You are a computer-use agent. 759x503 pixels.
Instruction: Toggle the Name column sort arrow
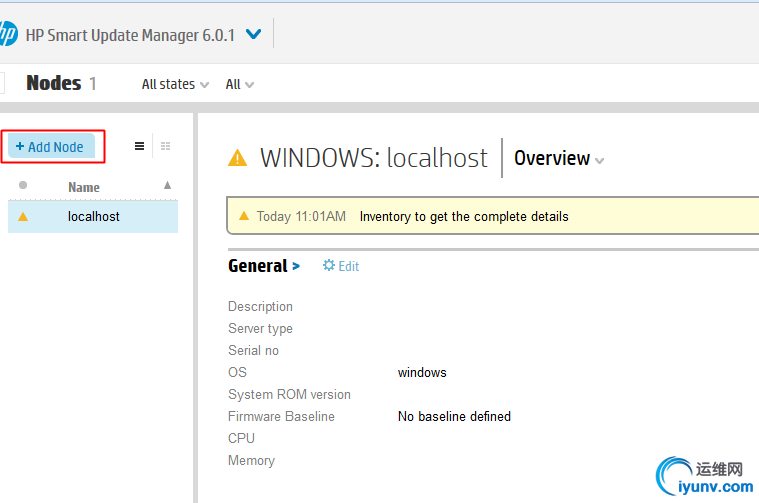[x=167, y=185]
